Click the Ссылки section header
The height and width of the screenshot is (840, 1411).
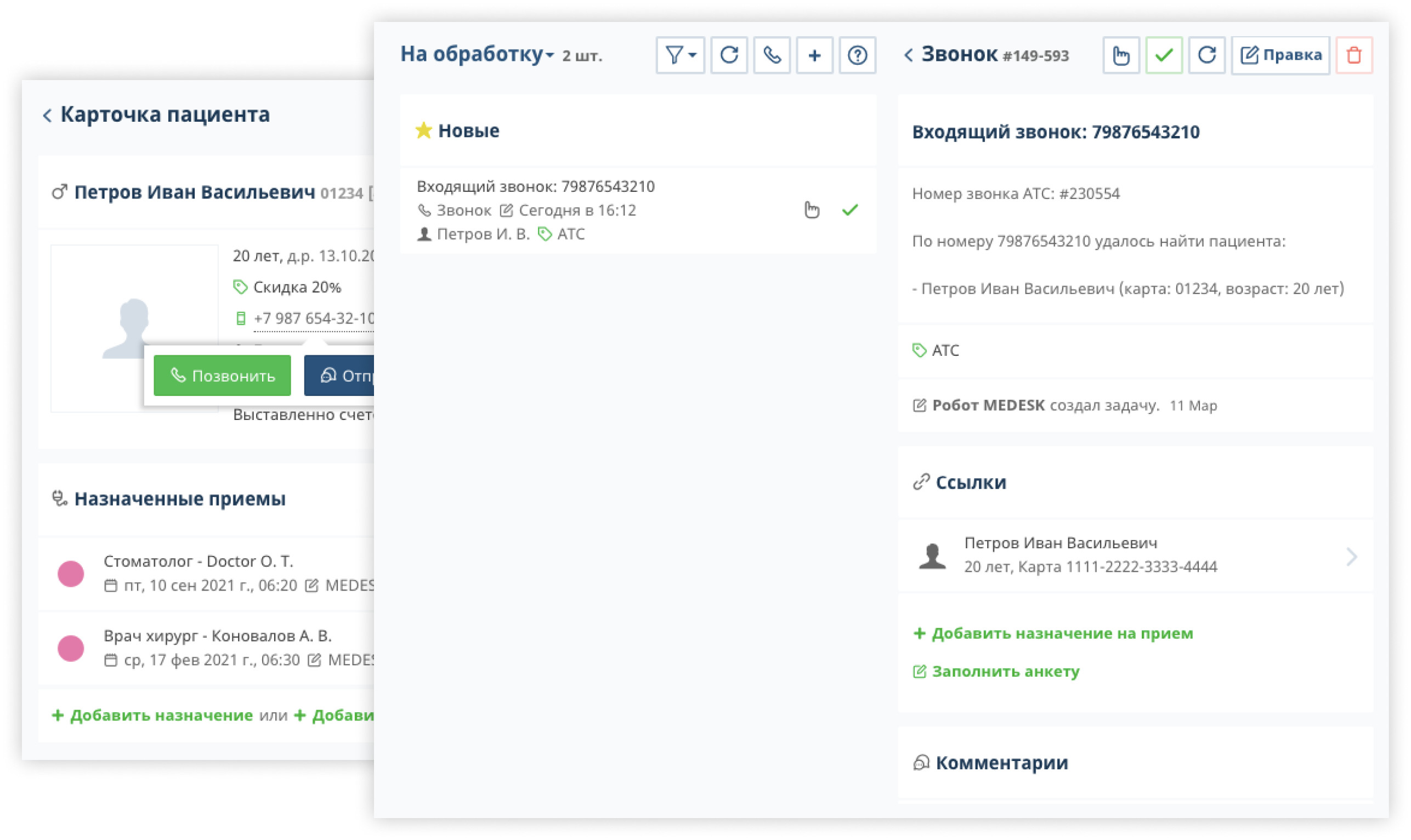pyautogui.click(x=960, y=482)
